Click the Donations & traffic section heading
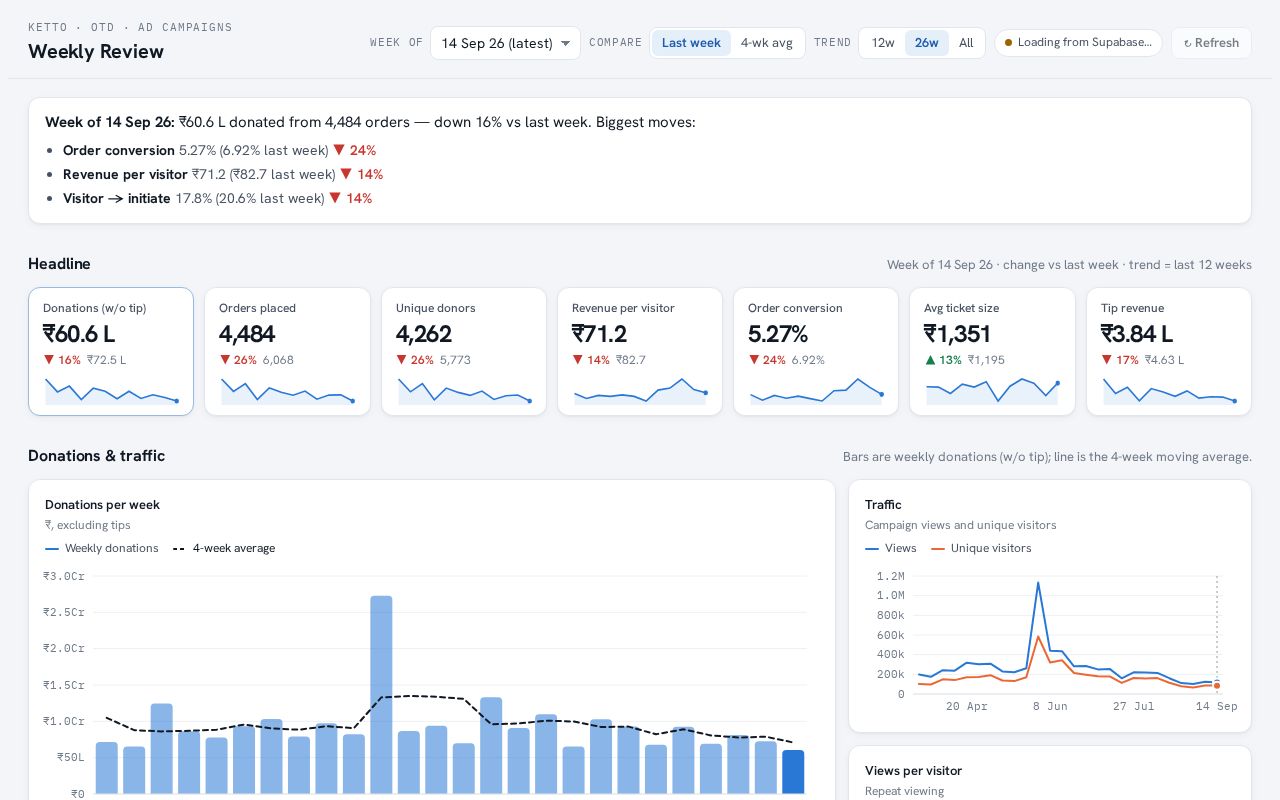 tap(96, 456)
